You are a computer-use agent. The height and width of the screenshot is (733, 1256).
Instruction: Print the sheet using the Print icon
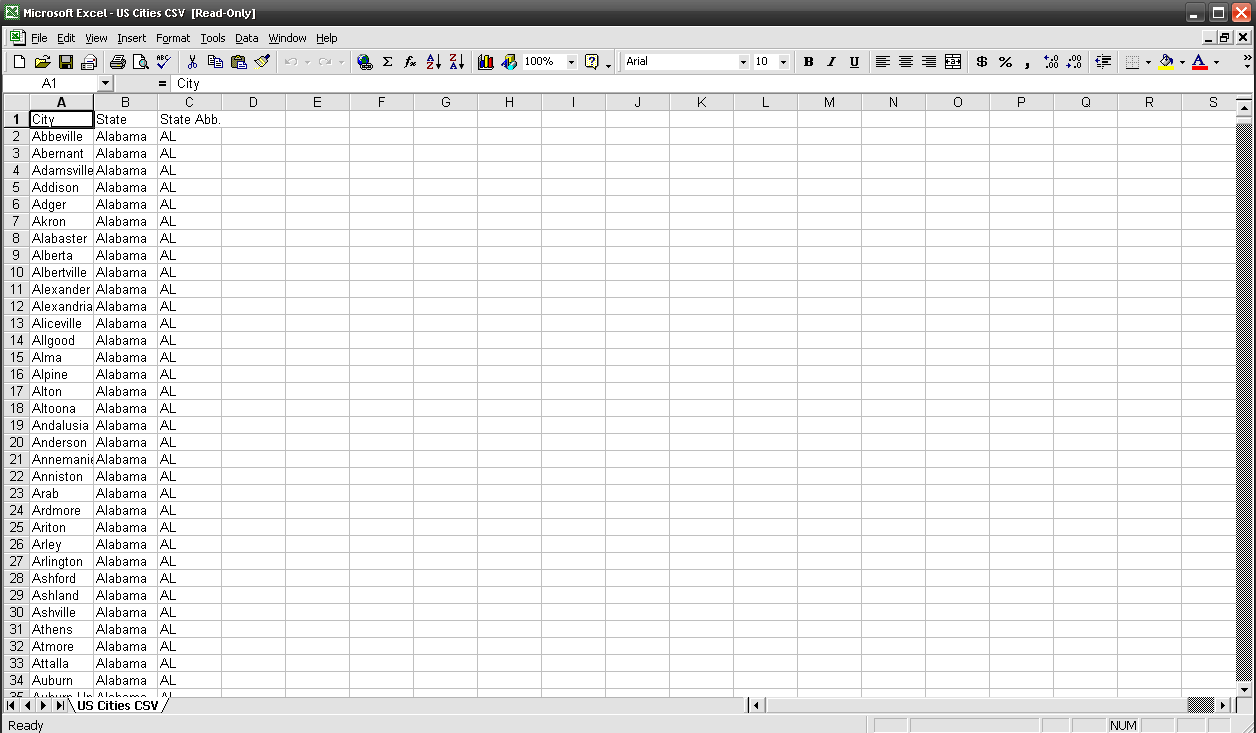click(117, 62)
